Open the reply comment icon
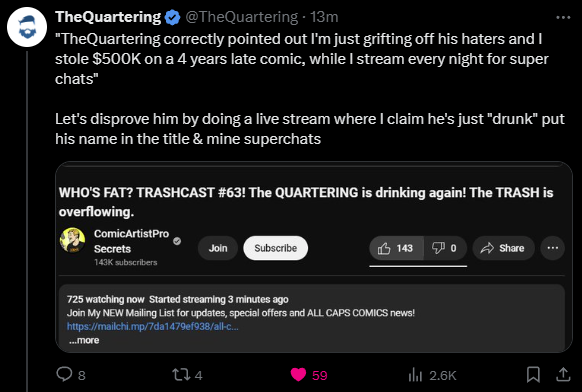 click(x=64, y=374)
